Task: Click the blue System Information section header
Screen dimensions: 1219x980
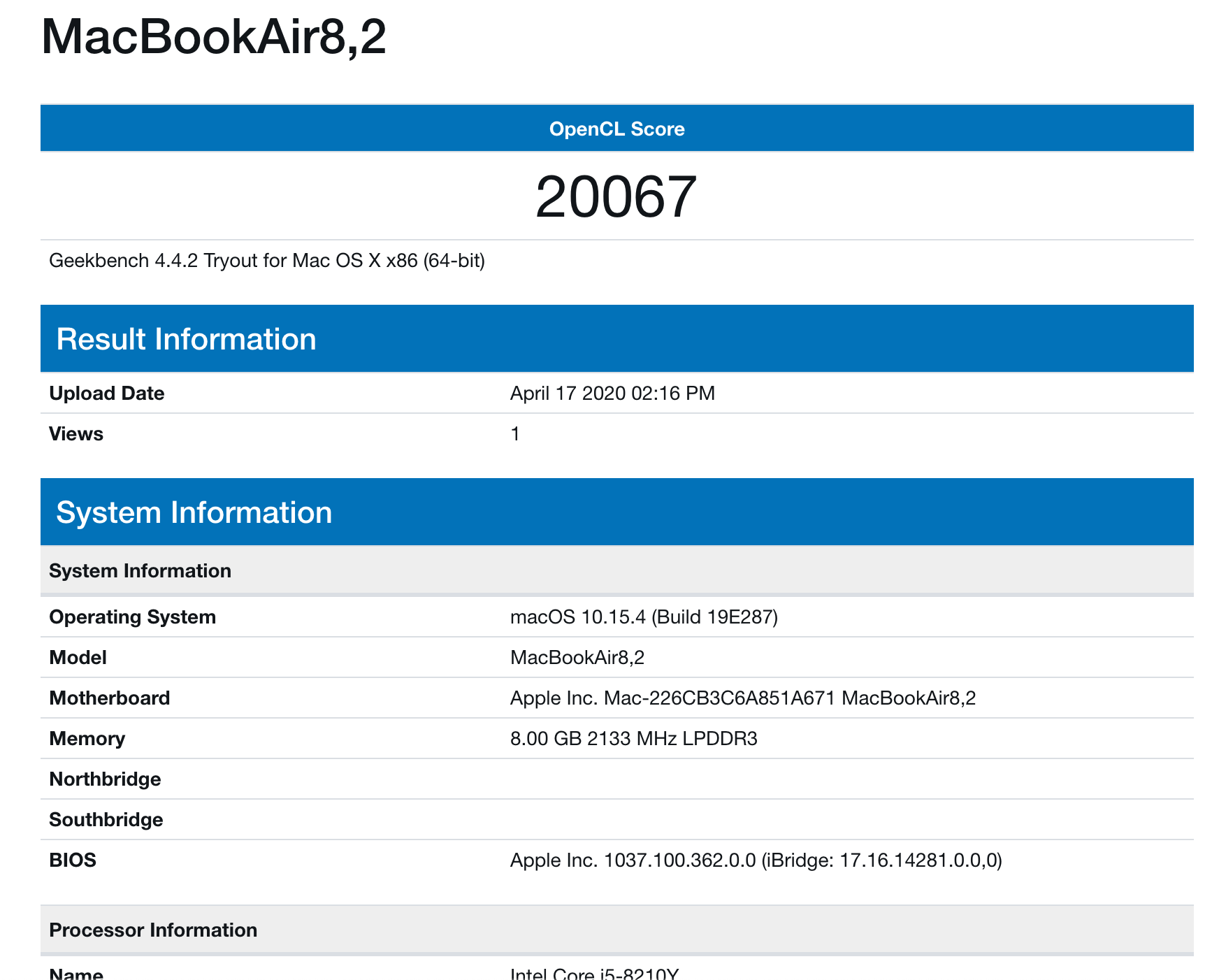Action: [617, 512]
